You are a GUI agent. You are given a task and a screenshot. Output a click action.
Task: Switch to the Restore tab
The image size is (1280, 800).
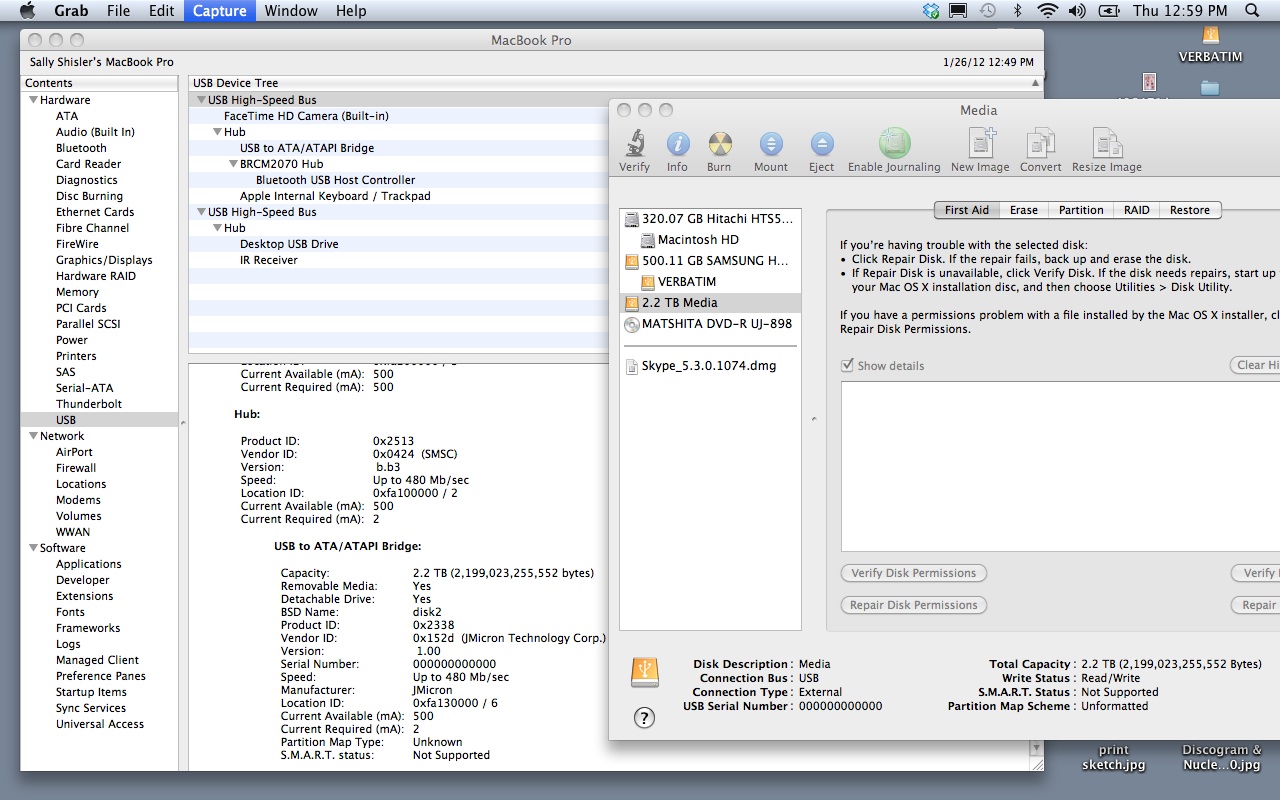tap(1190, 210)
